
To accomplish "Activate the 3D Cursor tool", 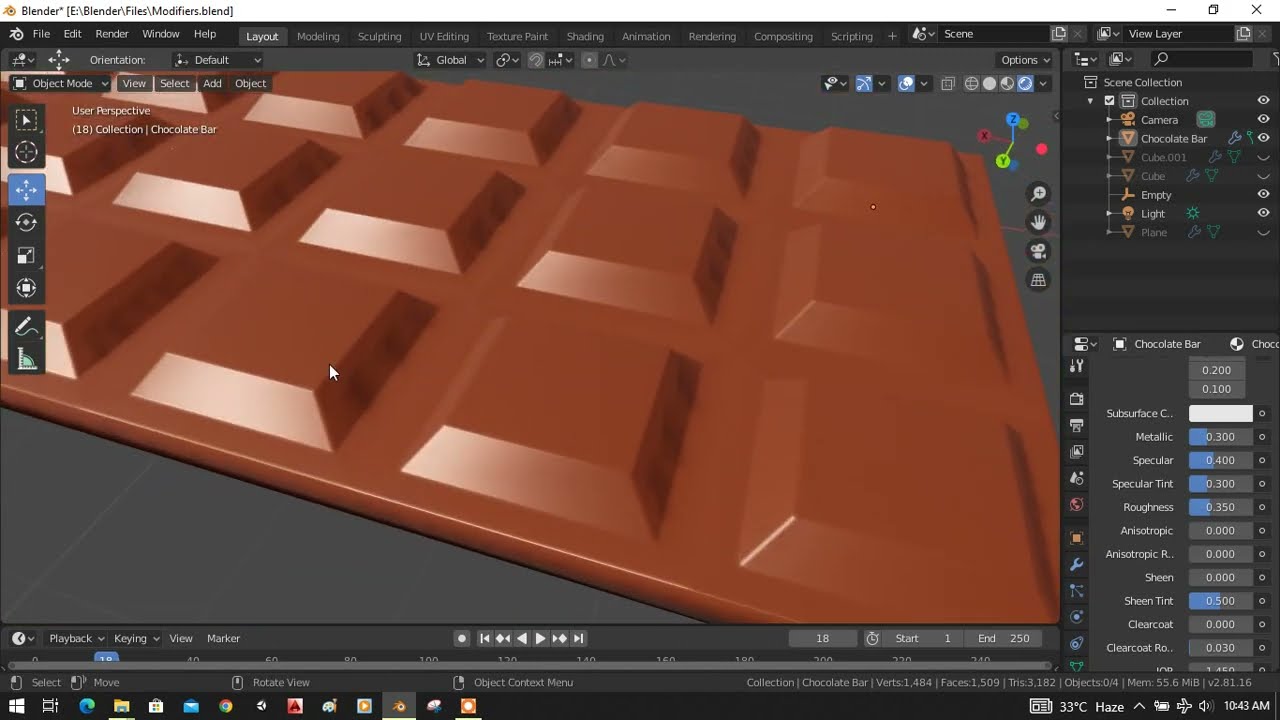I will 27,152.
